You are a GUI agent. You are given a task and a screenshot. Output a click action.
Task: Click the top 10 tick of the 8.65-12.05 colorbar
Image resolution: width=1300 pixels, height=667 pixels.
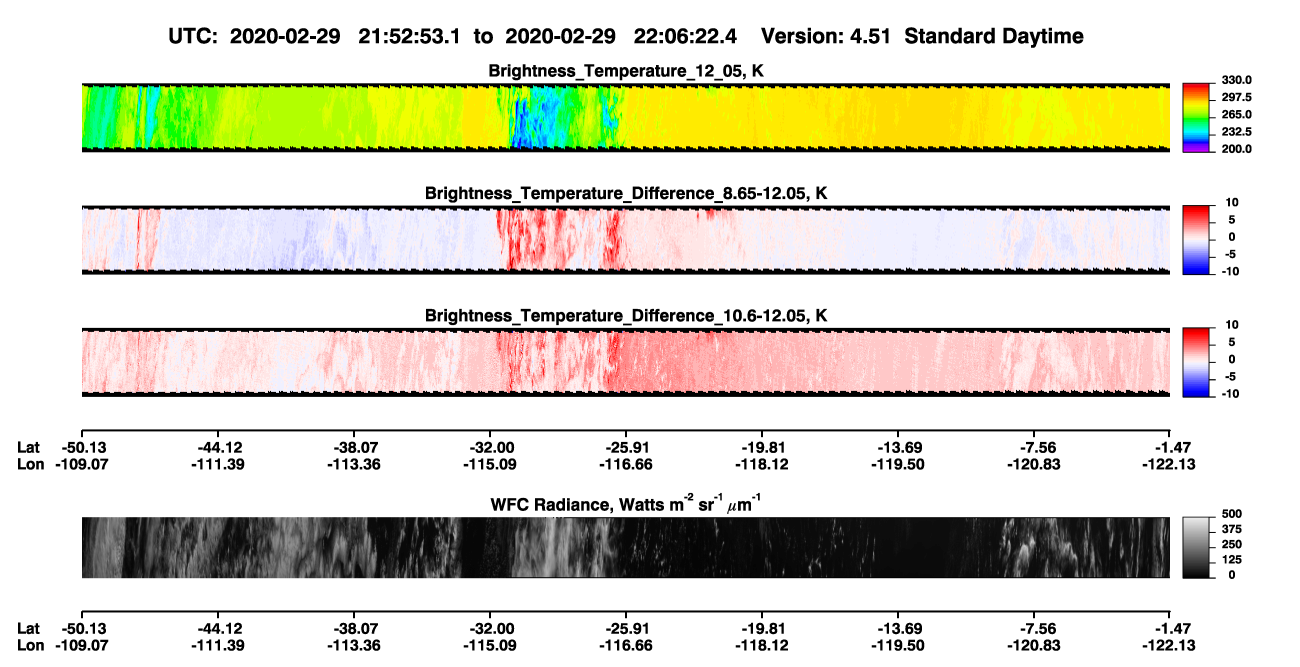pos(1233,202)
